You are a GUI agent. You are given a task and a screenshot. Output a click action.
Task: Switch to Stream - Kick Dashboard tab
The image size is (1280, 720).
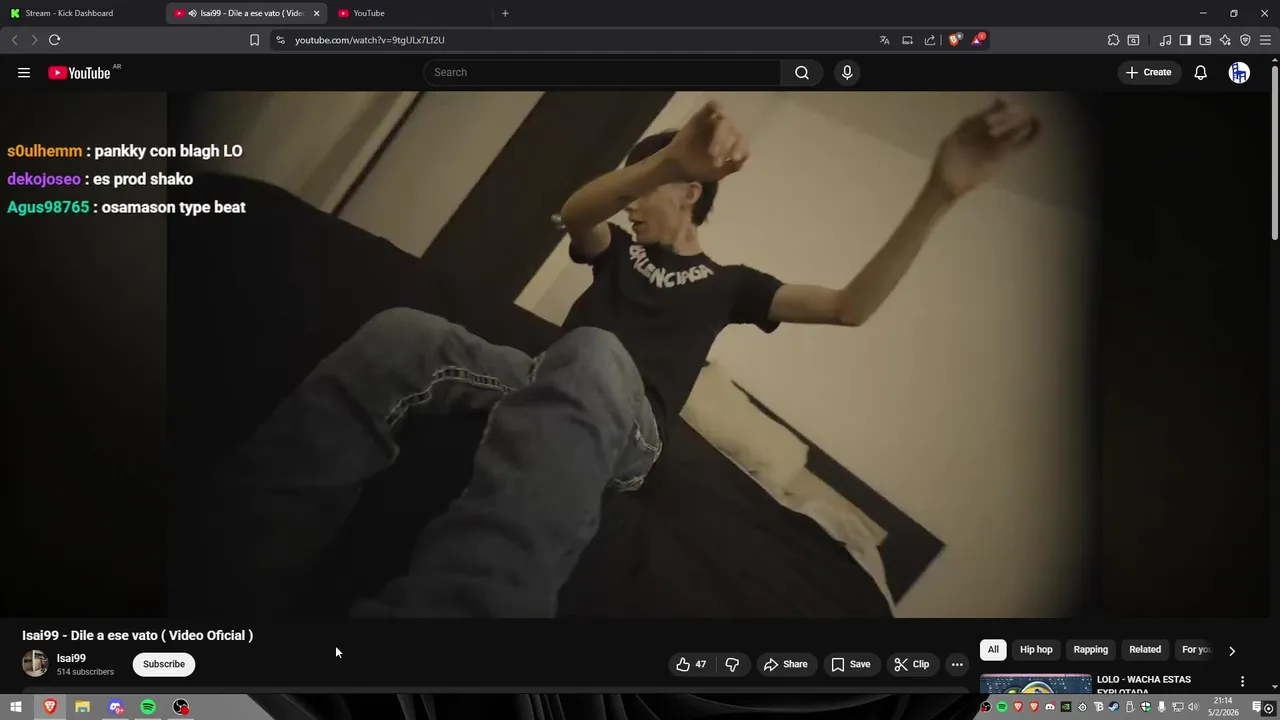[82, 13]
